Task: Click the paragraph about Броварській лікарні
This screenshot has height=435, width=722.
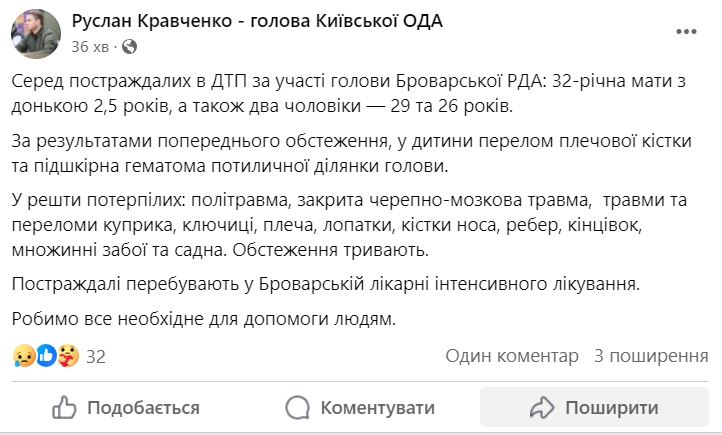Action: pos(326,284)
